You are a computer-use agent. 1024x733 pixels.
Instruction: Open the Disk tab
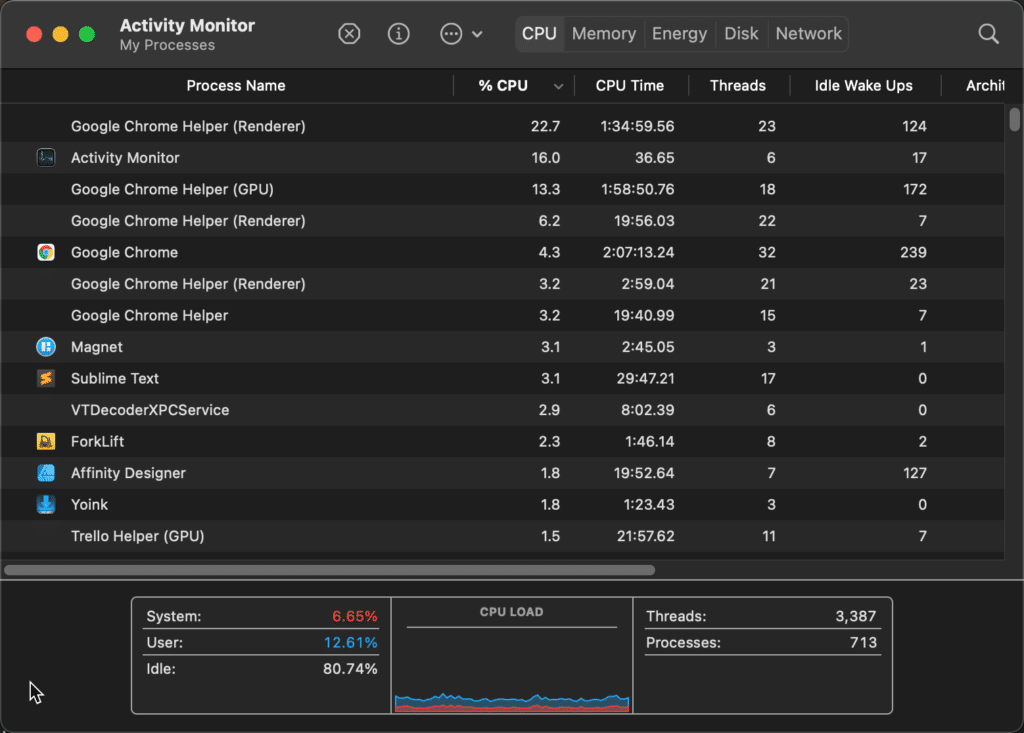click(x=741, y=34)
